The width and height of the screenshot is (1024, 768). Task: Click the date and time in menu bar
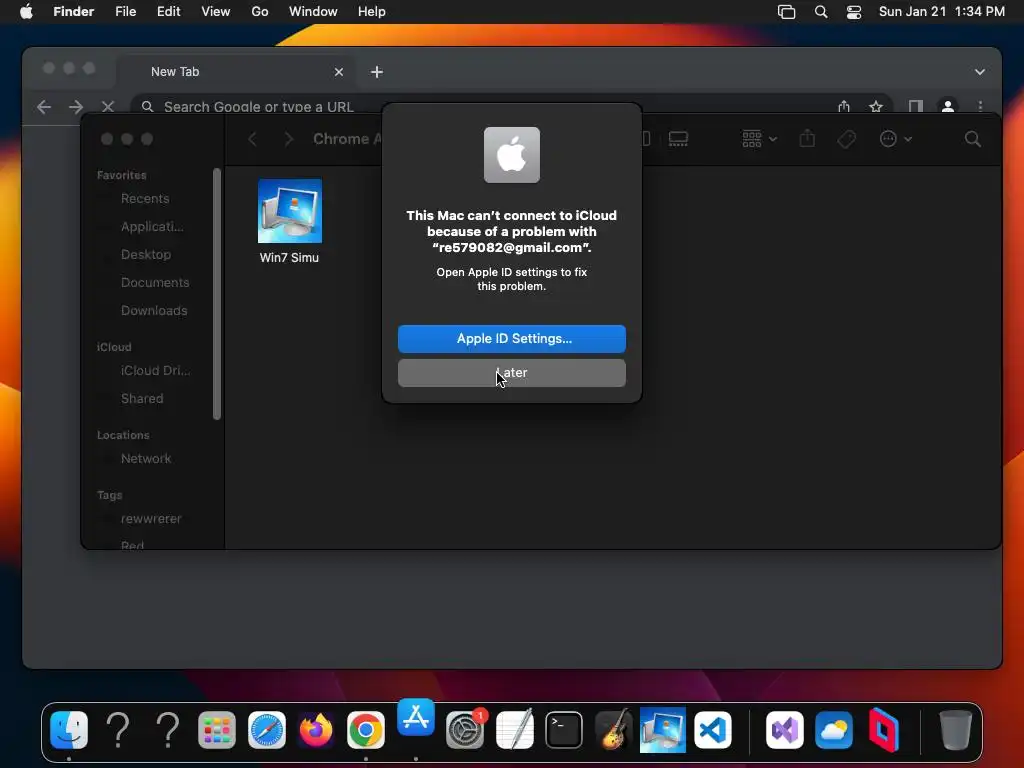[941, 12]
